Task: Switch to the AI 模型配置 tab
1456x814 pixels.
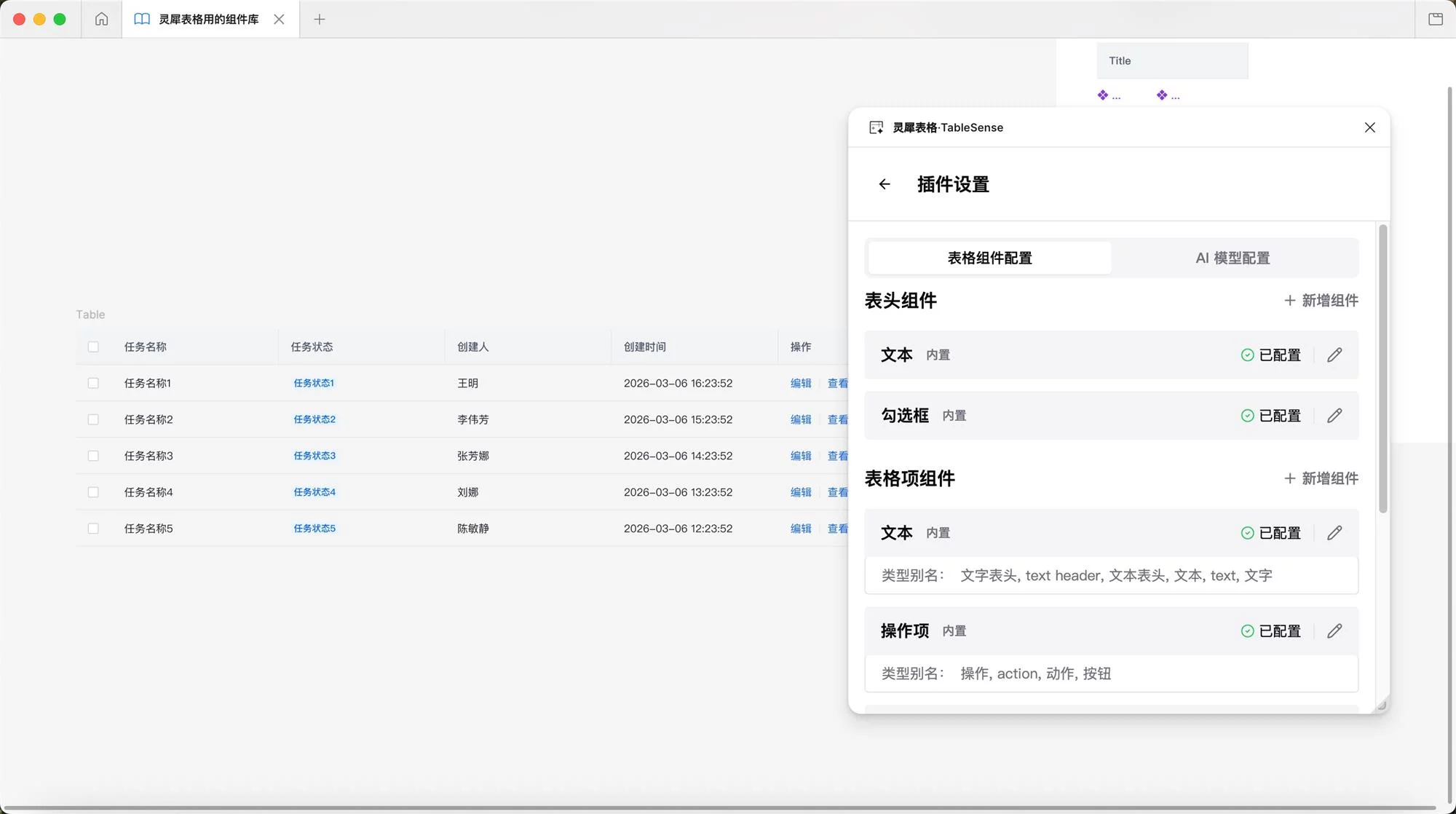Action: (1233, 258)
